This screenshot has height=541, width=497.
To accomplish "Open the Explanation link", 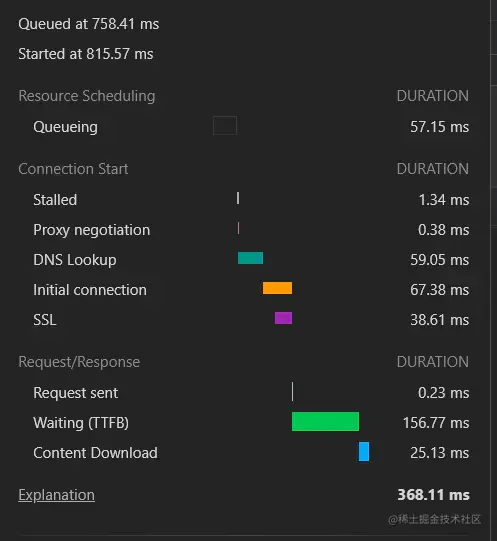I will (x=56, y=495).
